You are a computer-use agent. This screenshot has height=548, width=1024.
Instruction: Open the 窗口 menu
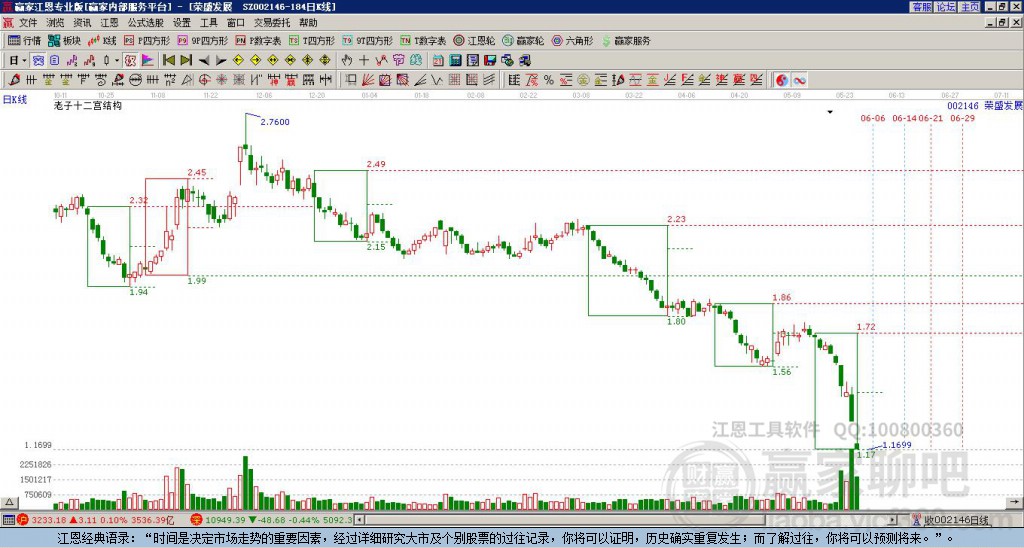[236, 23]
